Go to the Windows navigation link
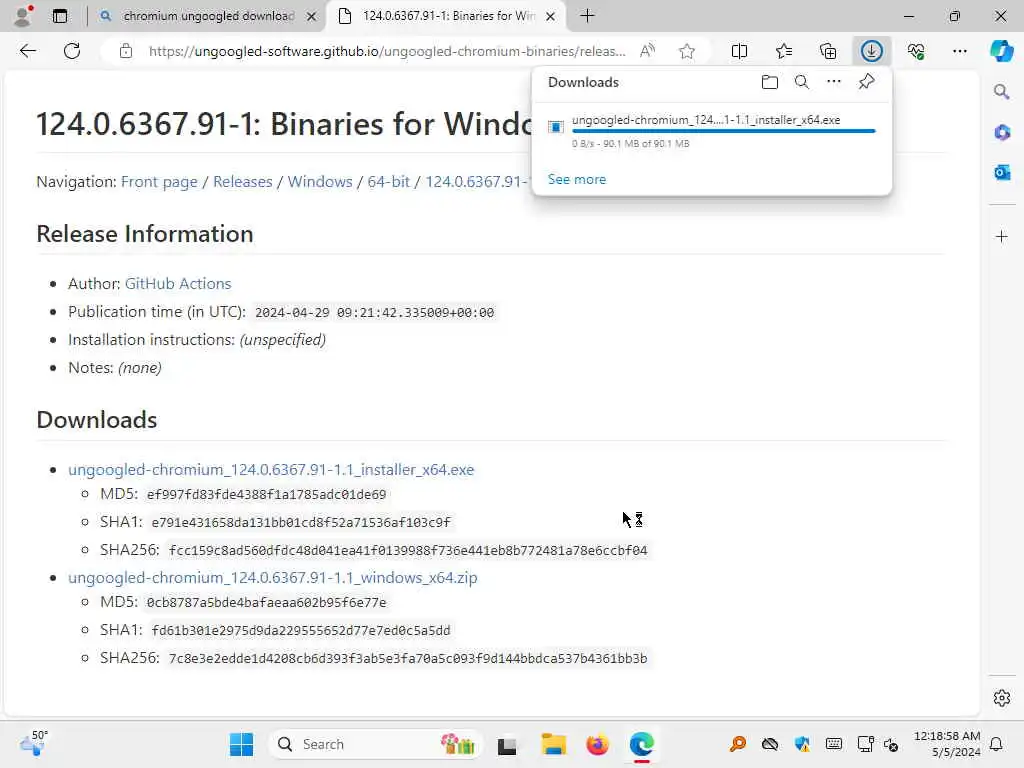 click(320, 182)
